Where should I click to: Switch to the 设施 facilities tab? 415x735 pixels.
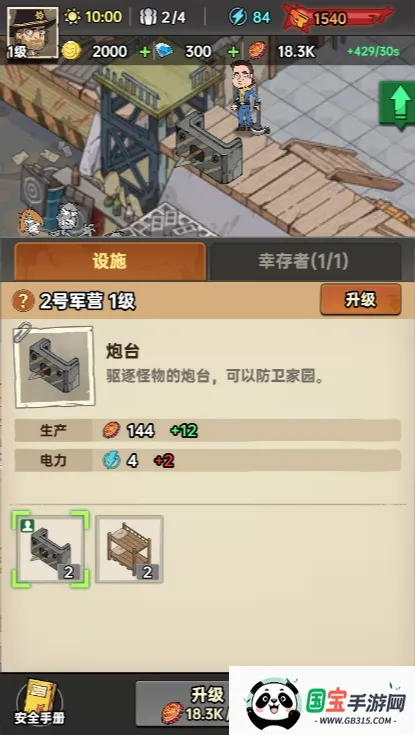pos(110,262)
